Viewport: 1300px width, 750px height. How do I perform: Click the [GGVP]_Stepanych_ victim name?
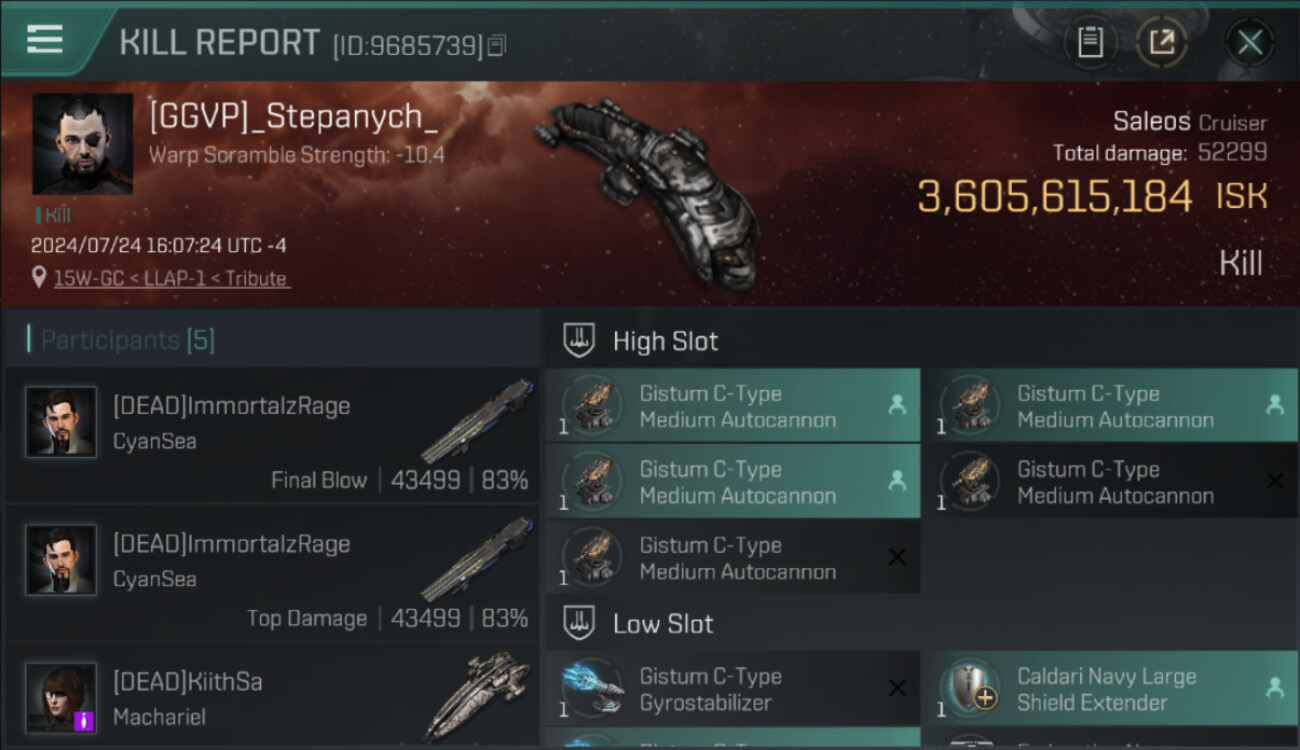point(293,117)
